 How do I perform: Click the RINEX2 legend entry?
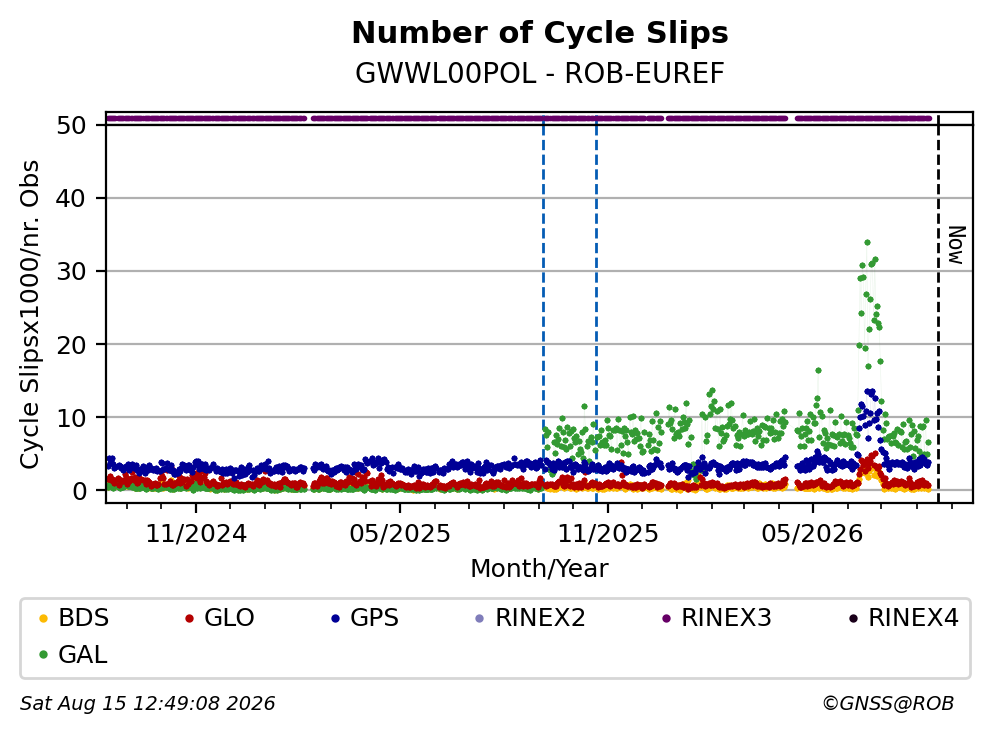coord(530,618)
